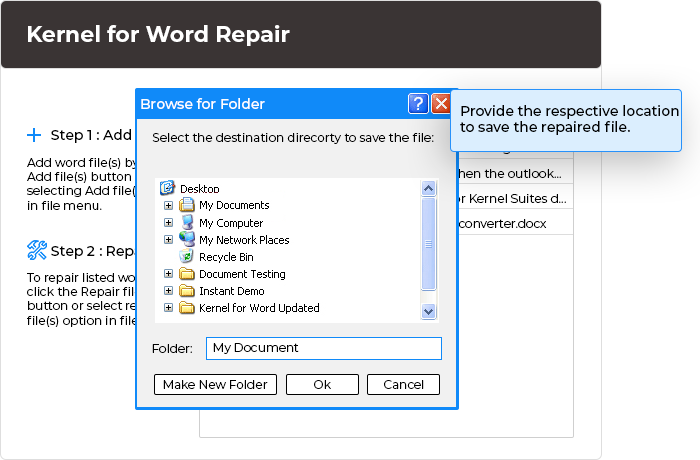This screenshot has height=460, width=700.
Task: Click the Recycle Bin icon
Action: [186, 256]
